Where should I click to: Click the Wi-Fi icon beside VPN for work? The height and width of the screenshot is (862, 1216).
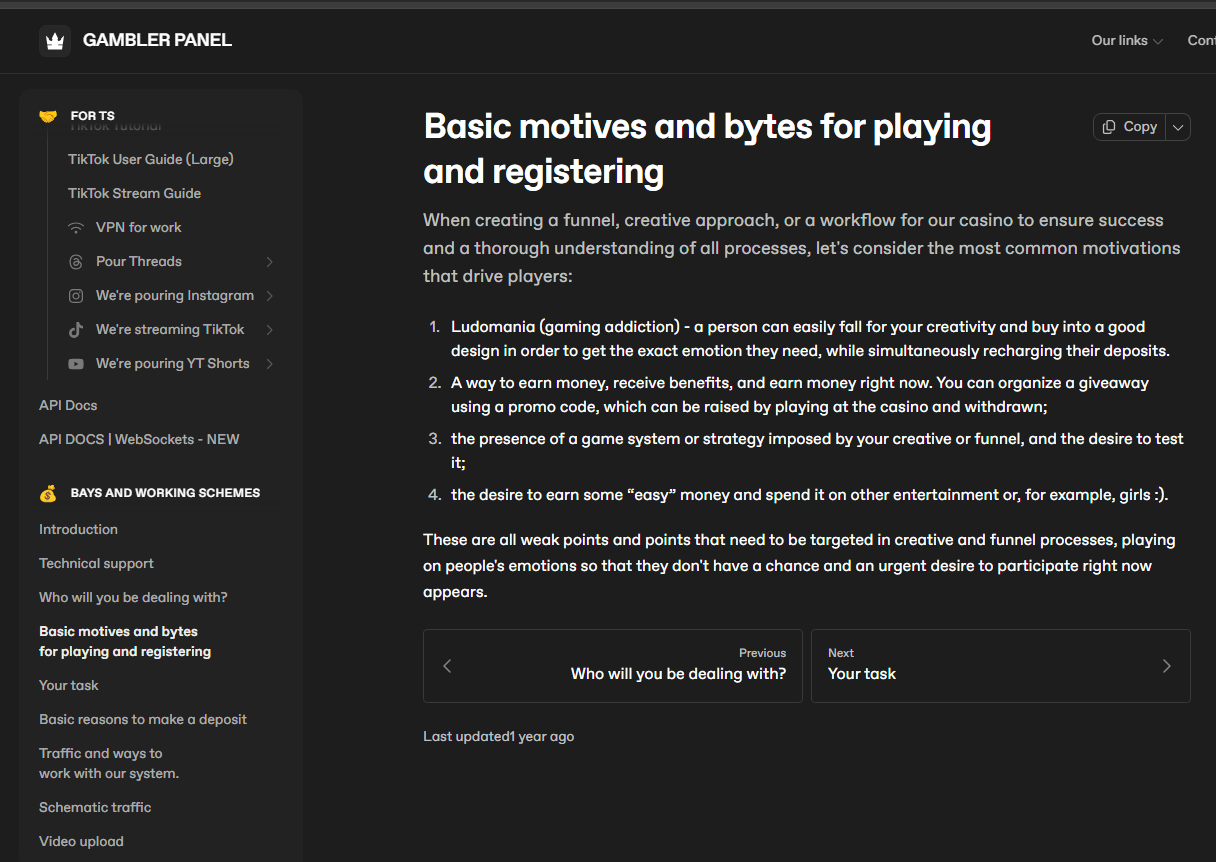coord(76,228)
